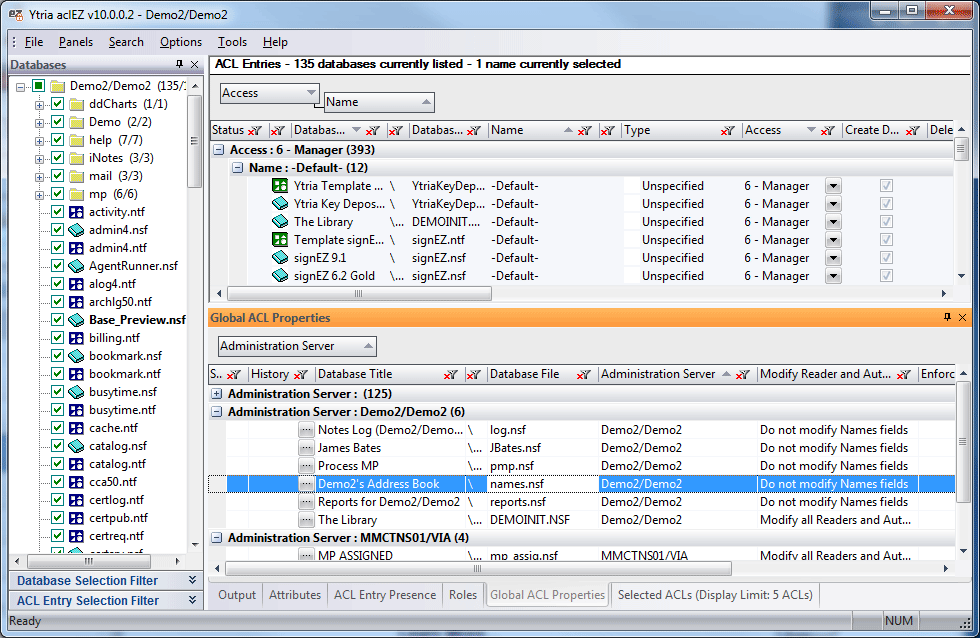Image resolution: width=980 pixels, height=638 pixels.
Task: Expand the mail folder tree node
Action: pos(39,177)
